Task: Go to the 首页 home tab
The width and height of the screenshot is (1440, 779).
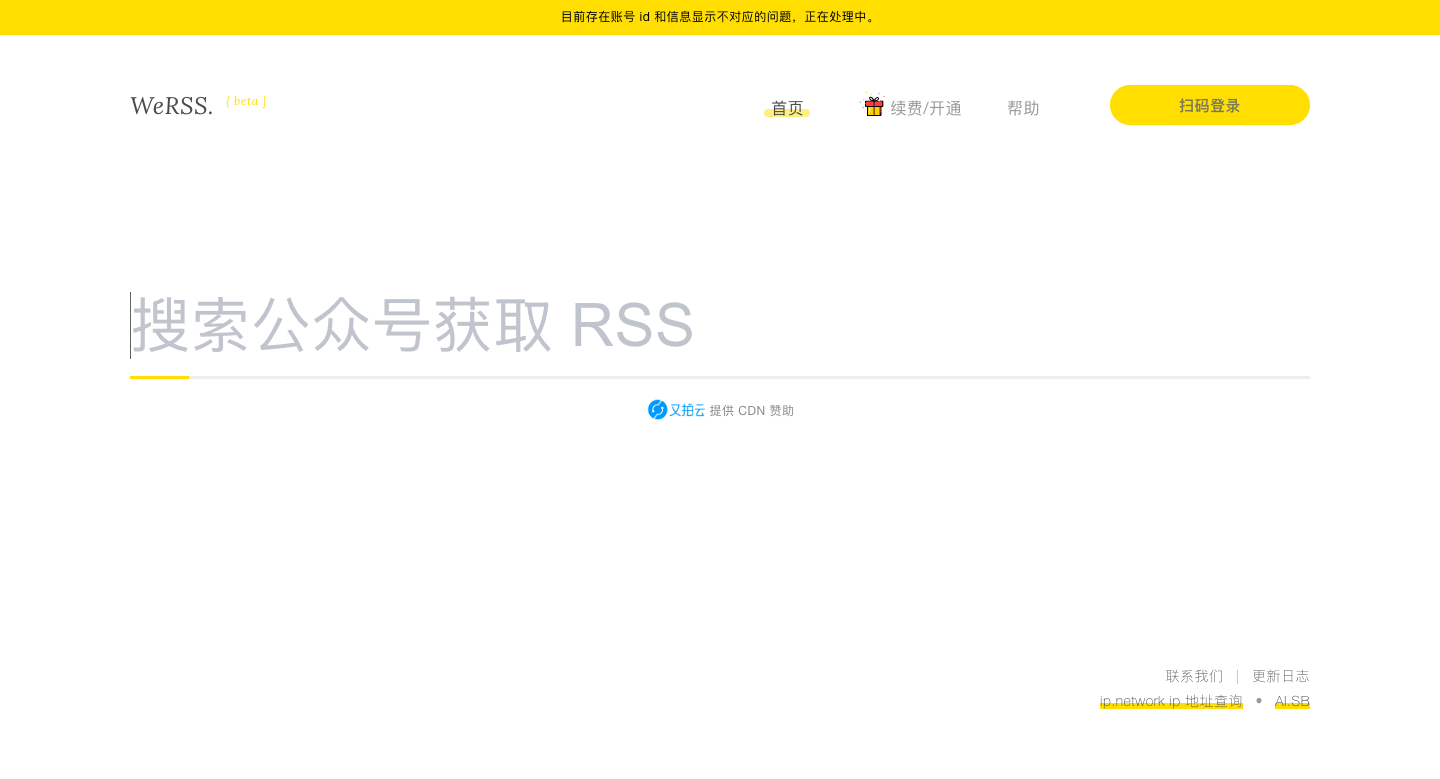Action: (787, 108)
